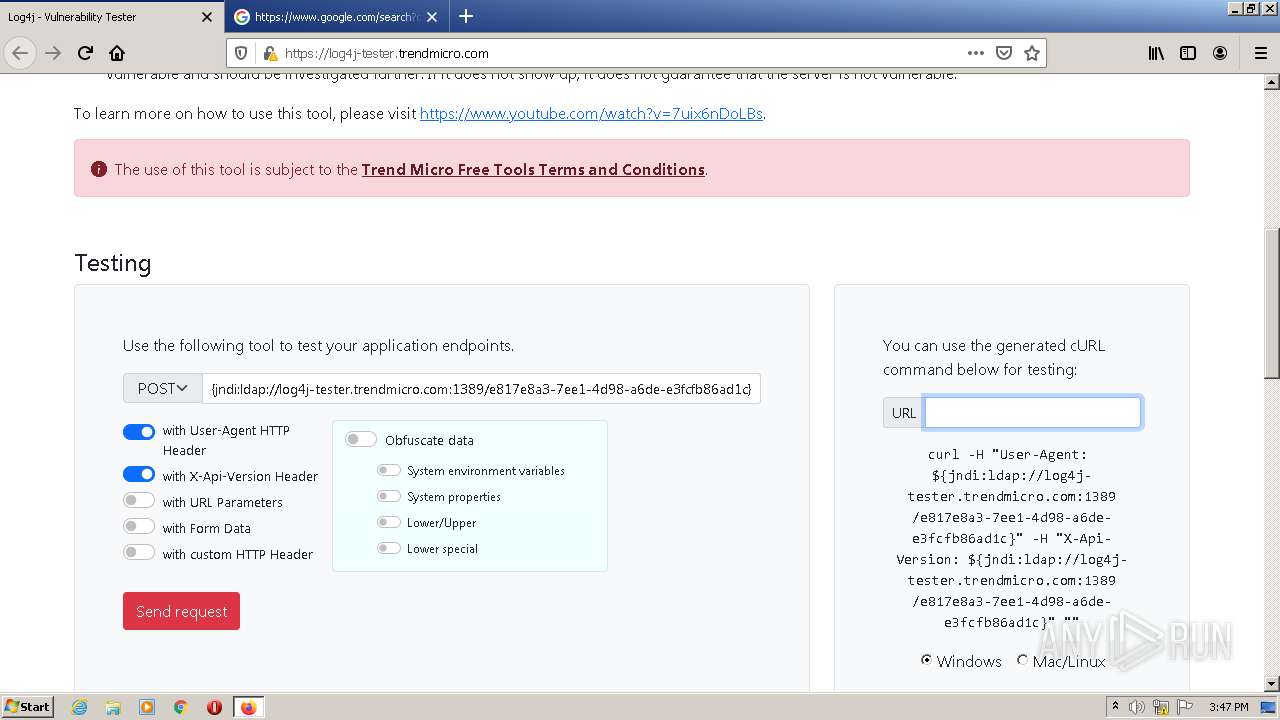Save page to Pocket

click(x=1004, y=53)
